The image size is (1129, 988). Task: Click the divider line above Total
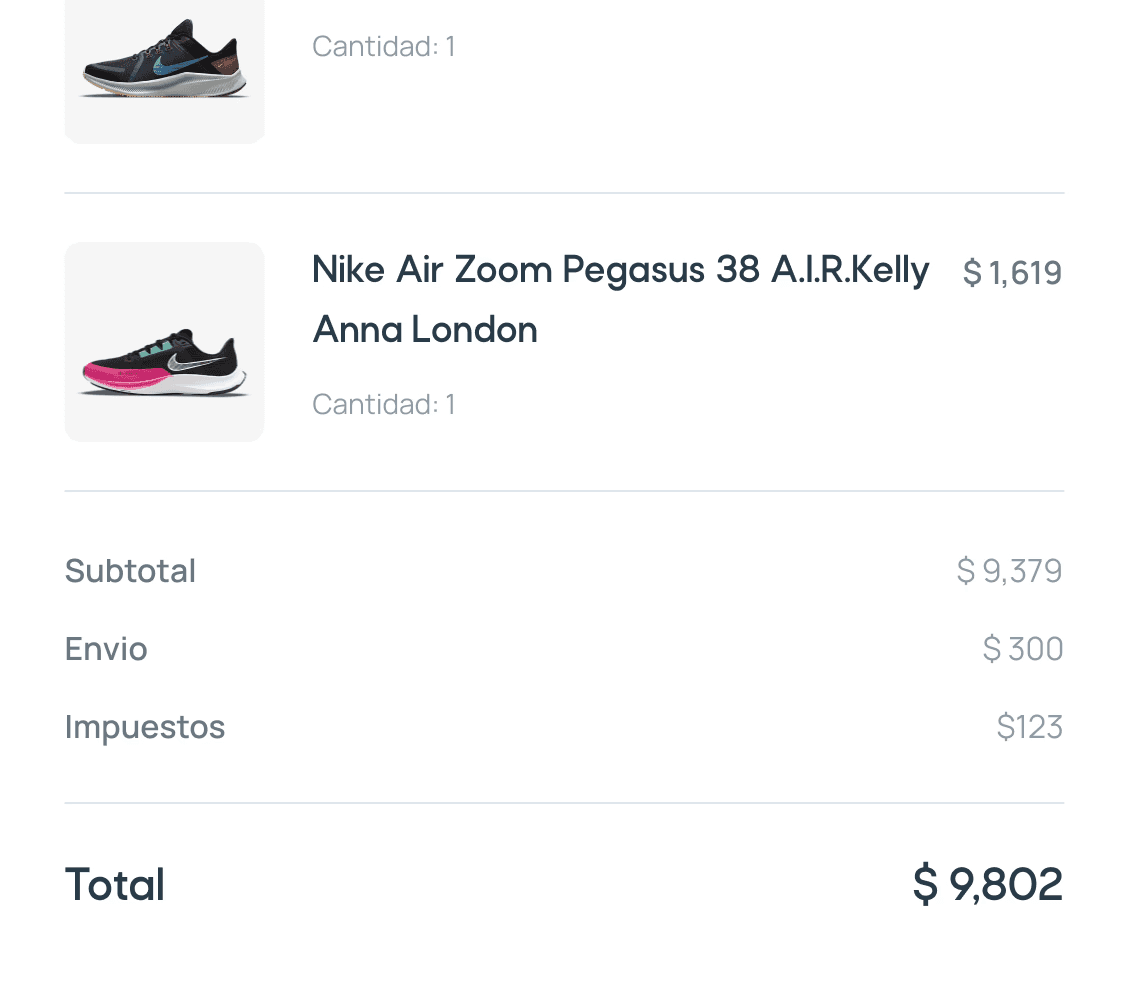coord(564,803)
